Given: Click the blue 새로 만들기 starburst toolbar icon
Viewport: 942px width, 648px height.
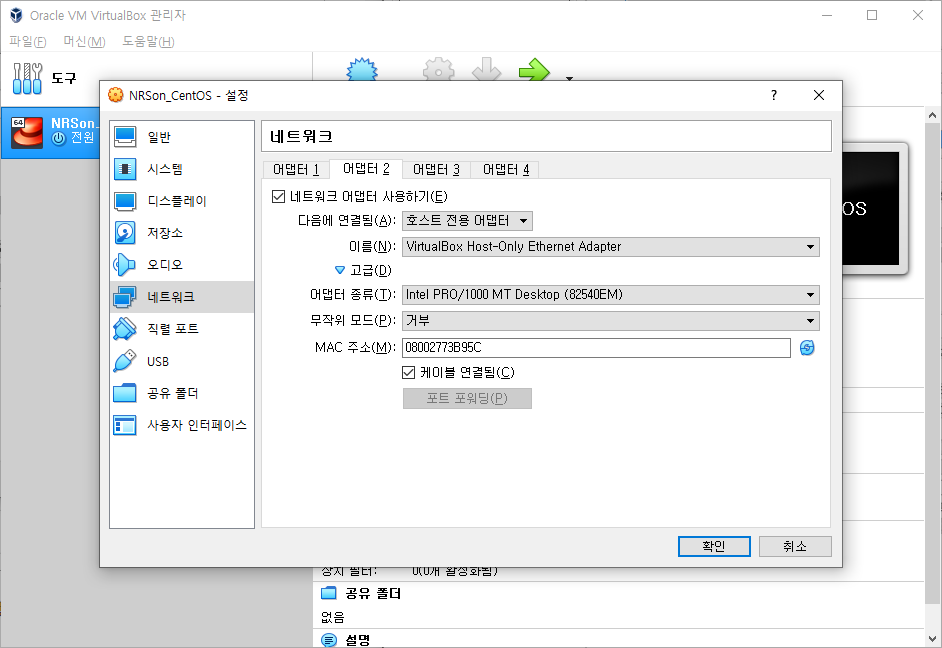Looking at the screenshot, I should pos(362,69).
